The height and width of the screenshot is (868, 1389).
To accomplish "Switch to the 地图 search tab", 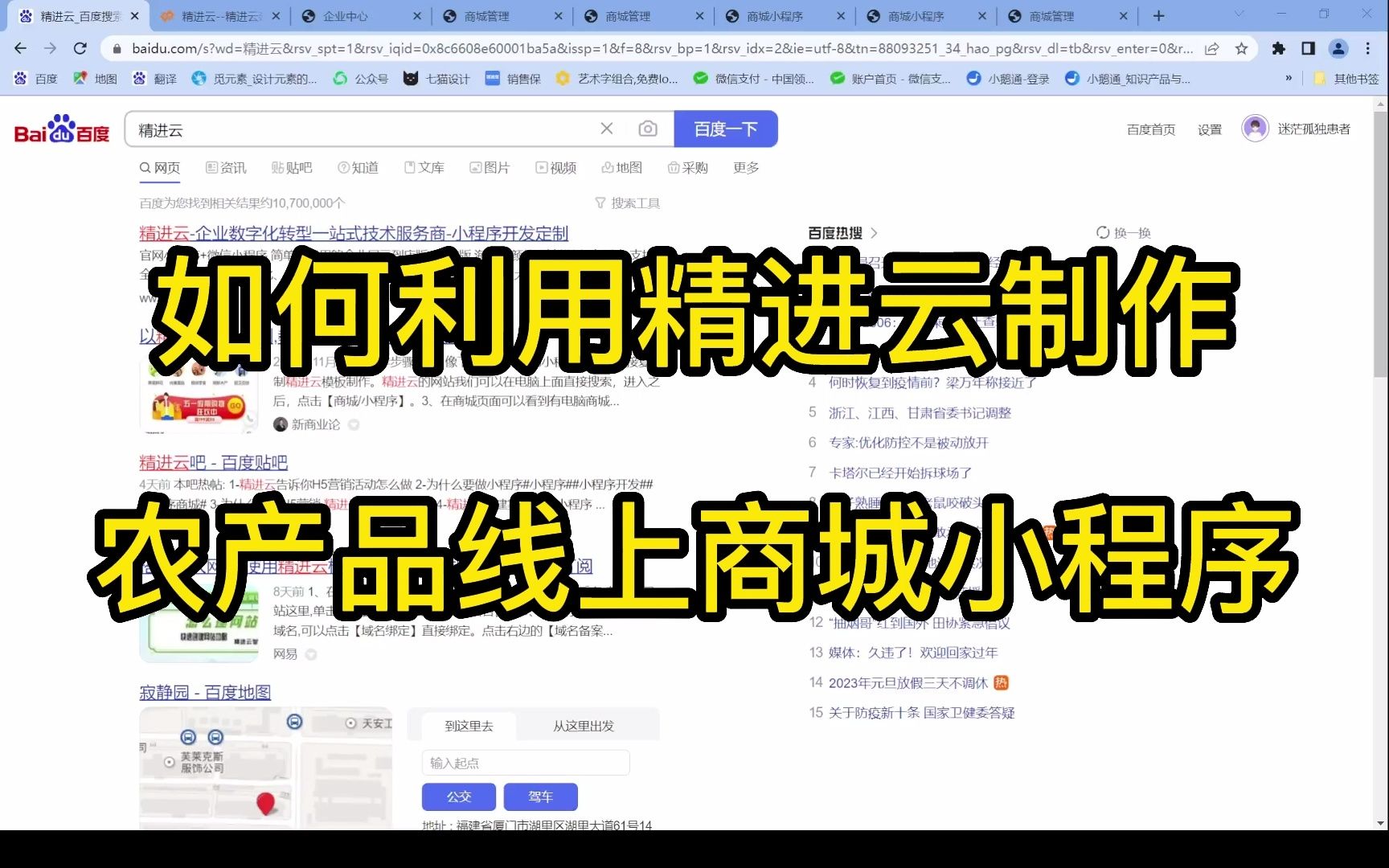I will click(622, 167).
